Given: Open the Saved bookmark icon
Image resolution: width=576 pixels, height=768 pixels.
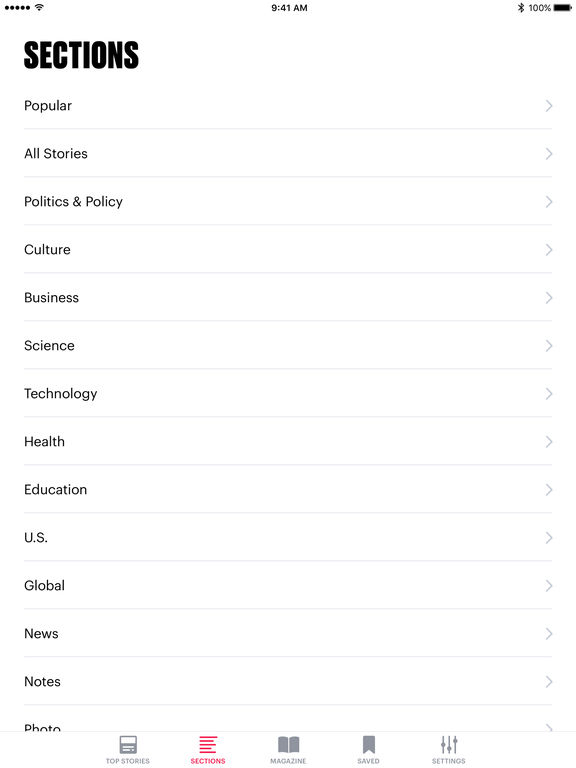Looking at the screenshot, I should tap(368, 744).
